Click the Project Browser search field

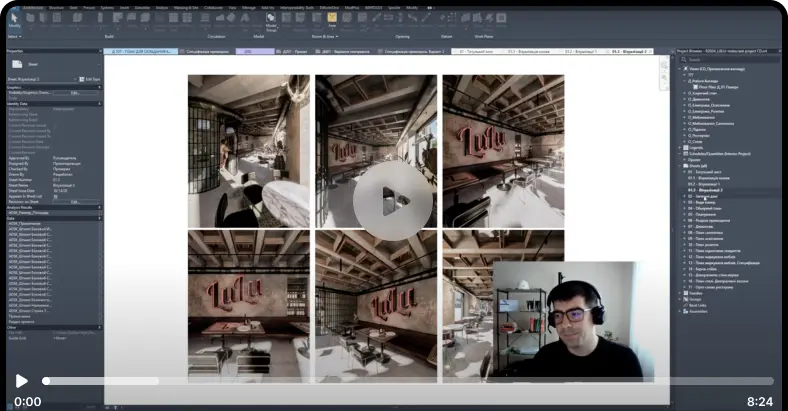(x=729, y=59)
